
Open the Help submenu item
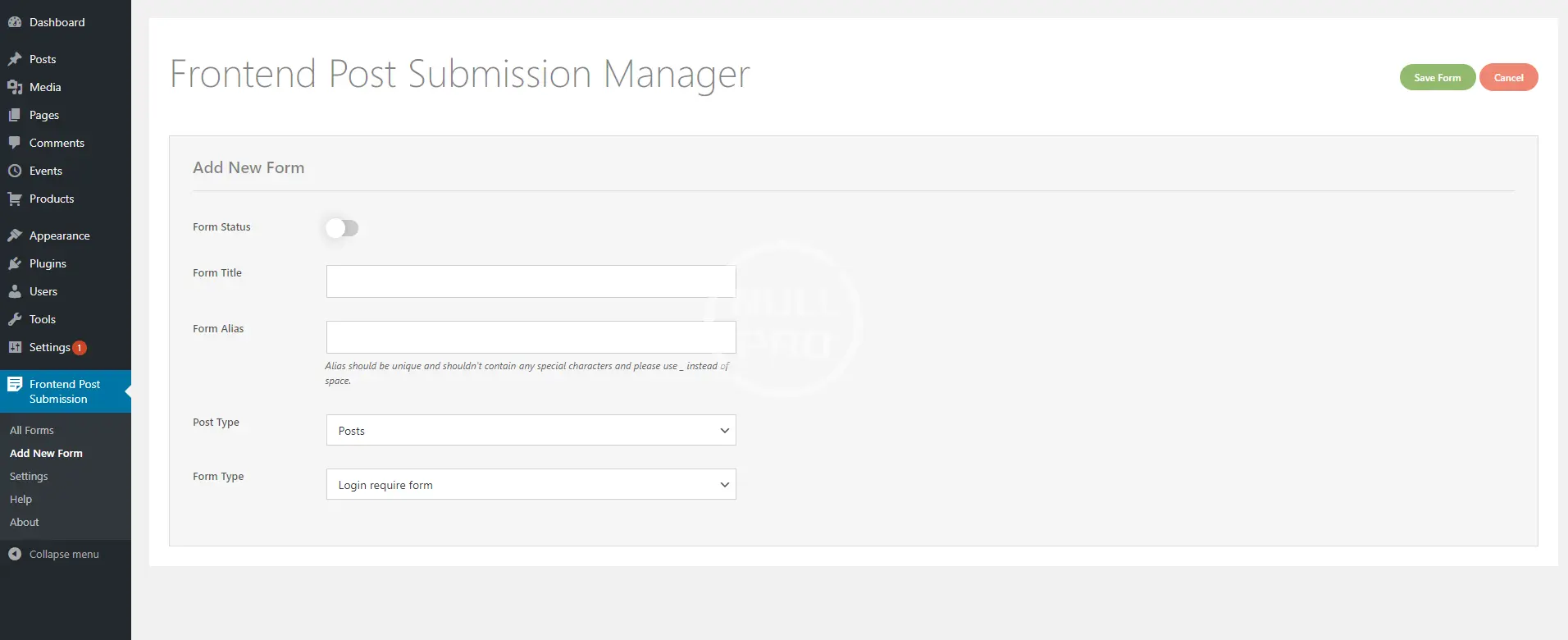[21, 499]
